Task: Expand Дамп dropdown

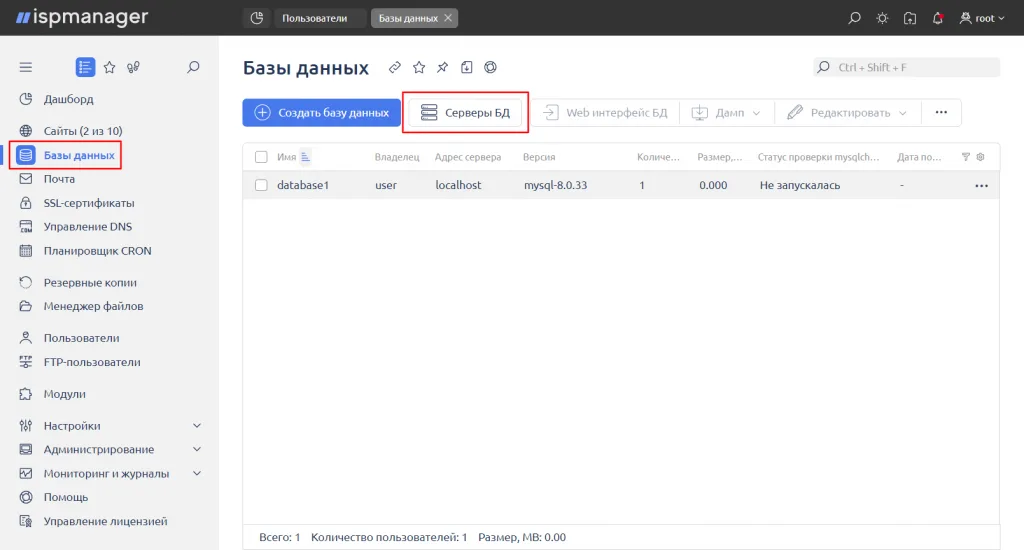Action: (726, 112)
